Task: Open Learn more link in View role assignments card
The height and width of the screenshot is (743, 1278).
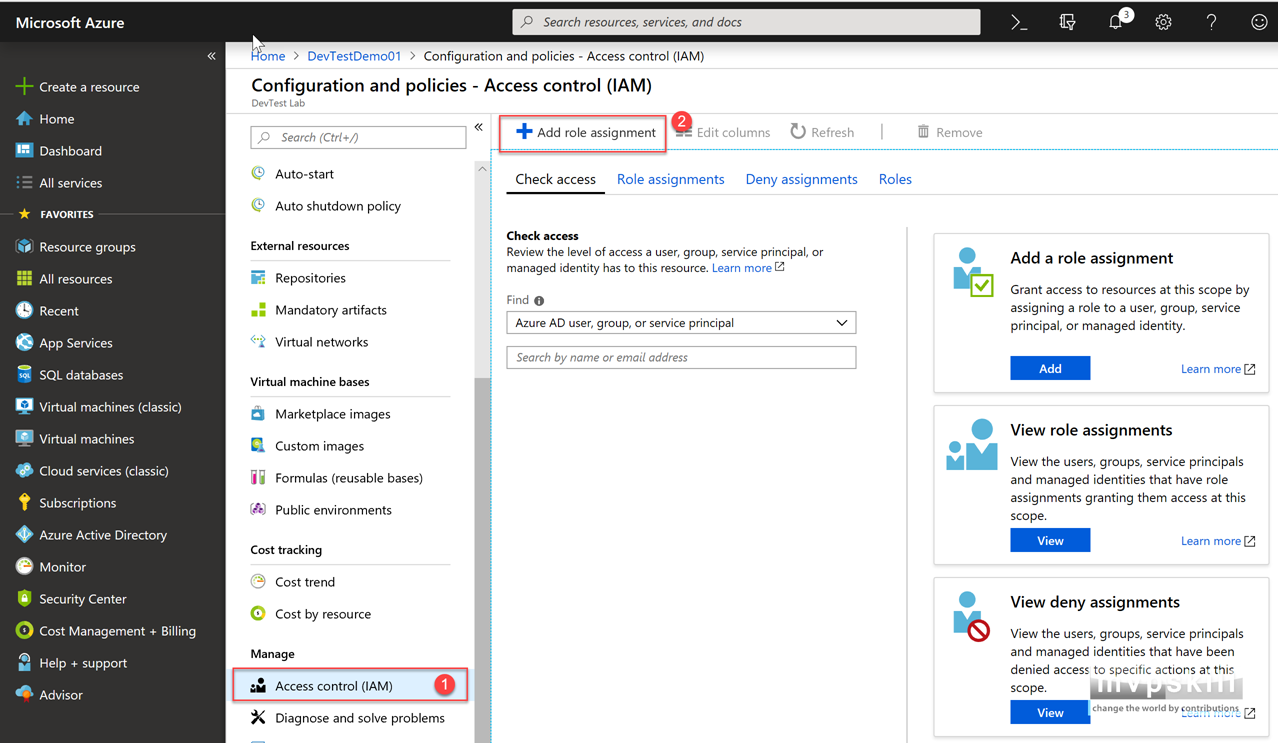Action: click(x=1218, y=541)
